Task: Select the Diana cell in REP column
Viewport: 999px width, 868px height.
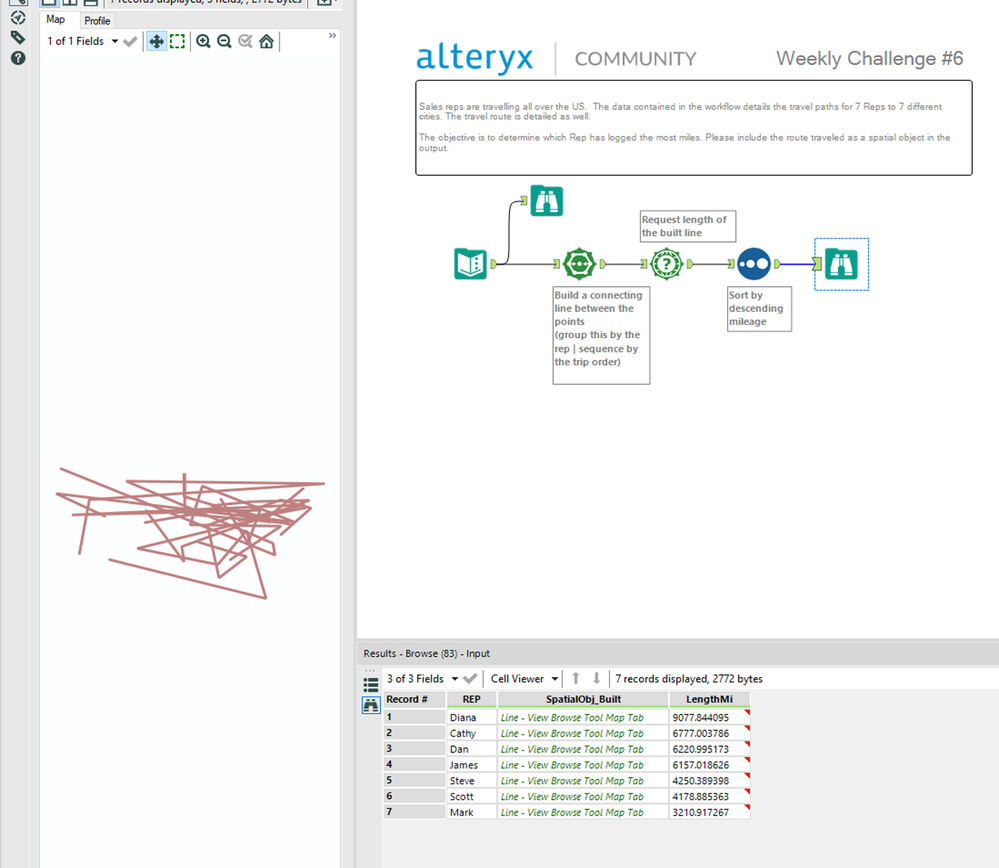Action: [471, 718]
